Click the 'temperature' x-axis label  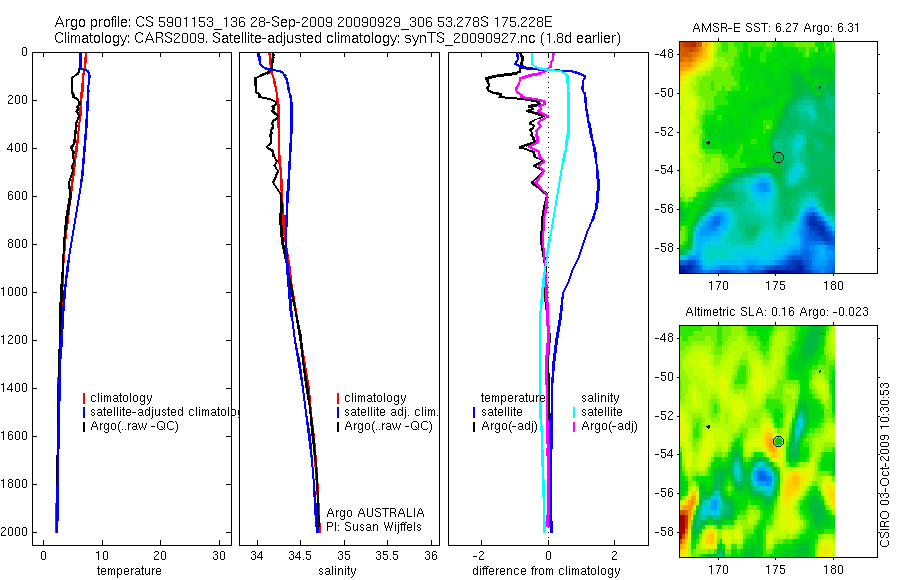129,571
